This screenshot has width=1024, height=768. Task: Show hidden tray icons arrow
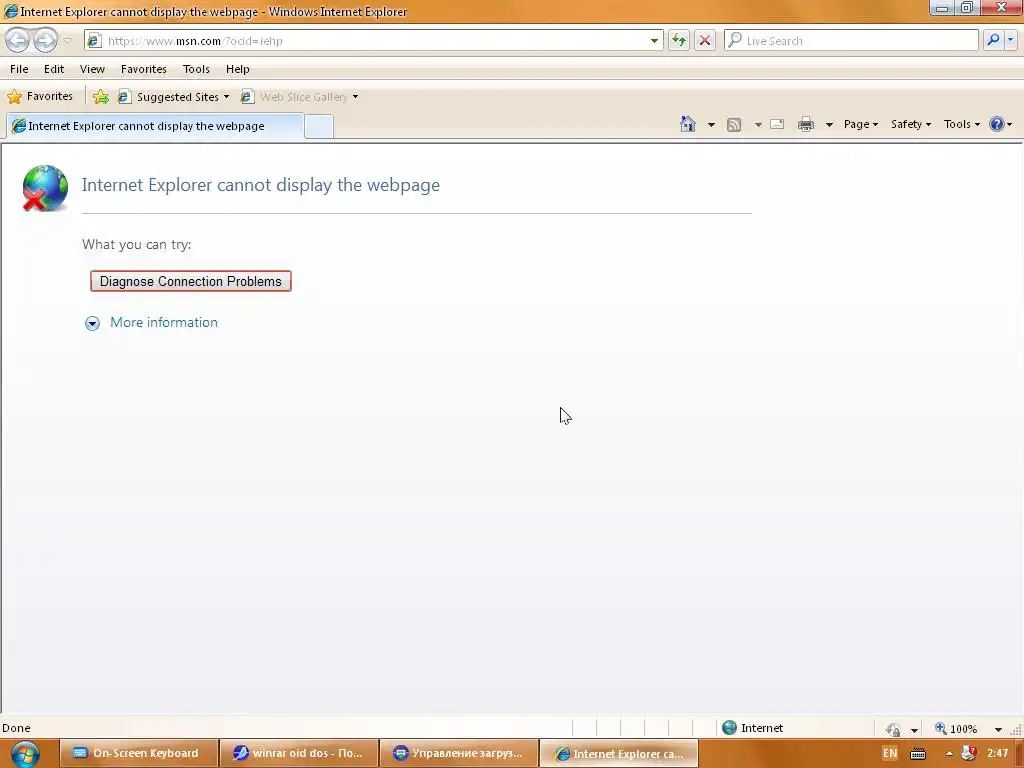pyautogui.click(x=949, y=754)
